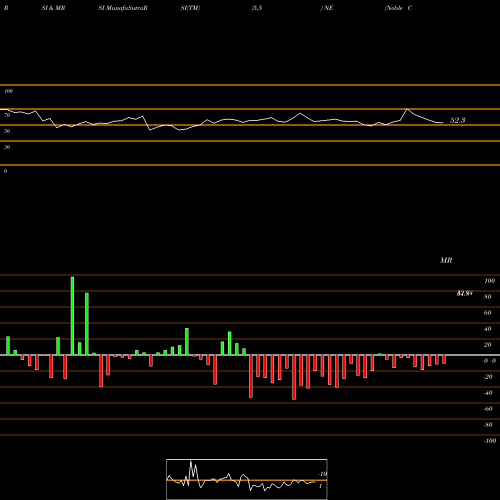Click the MR axis label -100
500x500 pixels.
coord(490,441)
